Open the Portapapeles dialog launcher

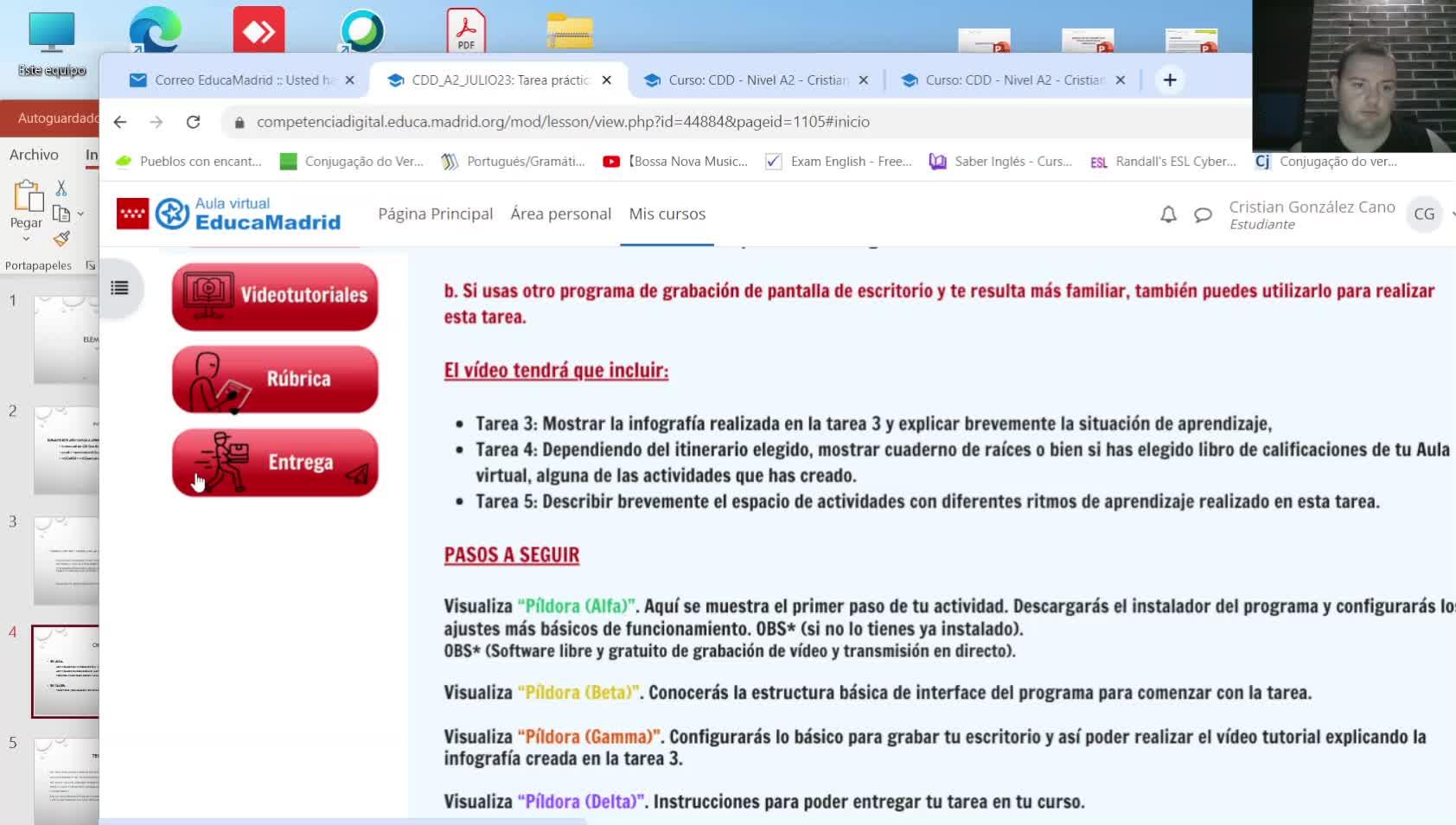[x=90, y=265]
